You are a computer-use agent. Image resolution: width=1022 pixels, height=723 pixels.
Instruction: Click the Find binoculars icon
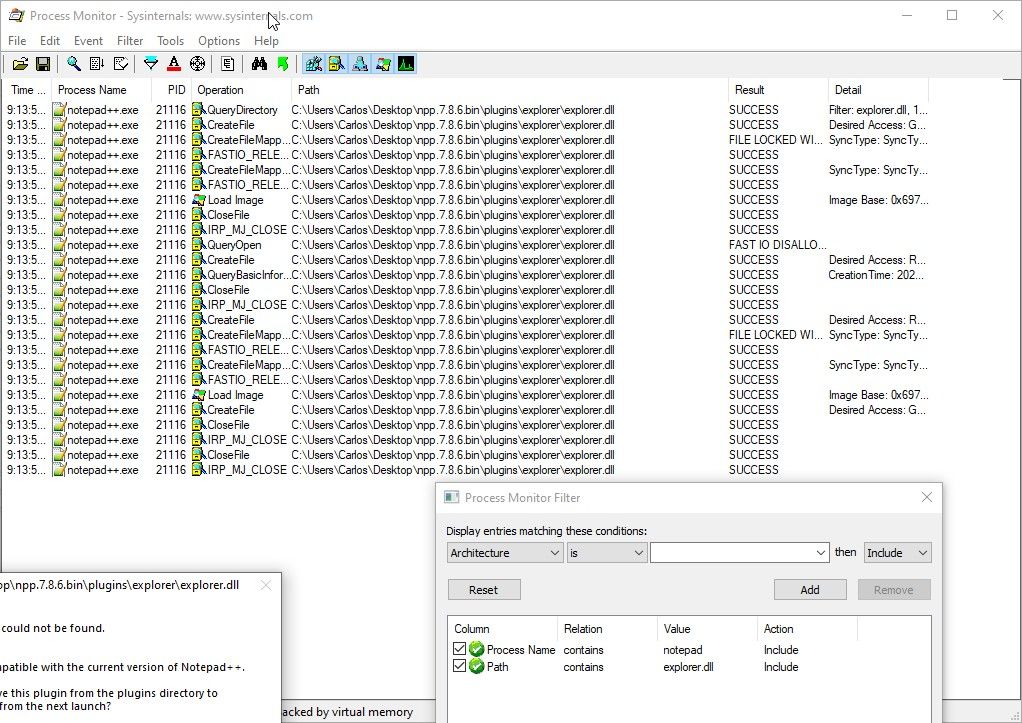click(x=259, y=64)
